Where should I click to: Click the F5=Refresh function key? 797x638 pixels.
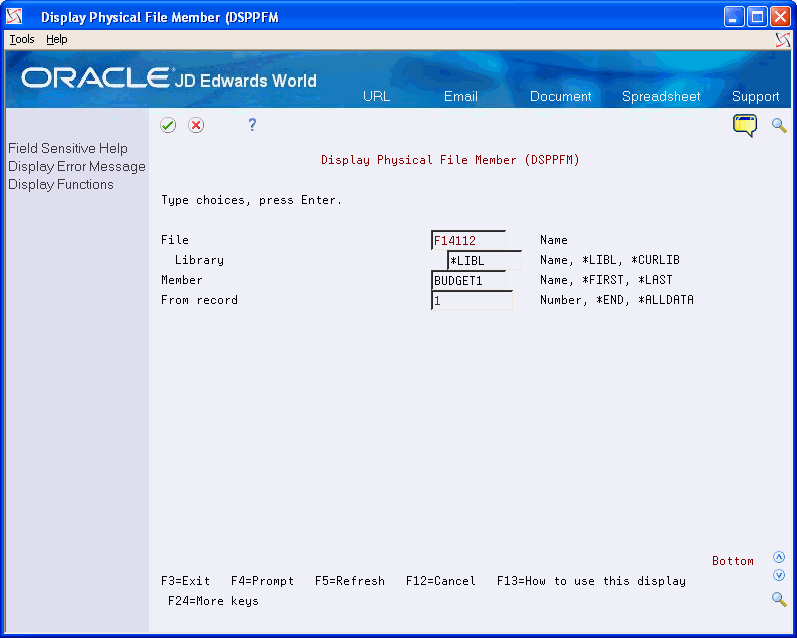point(350,581)
